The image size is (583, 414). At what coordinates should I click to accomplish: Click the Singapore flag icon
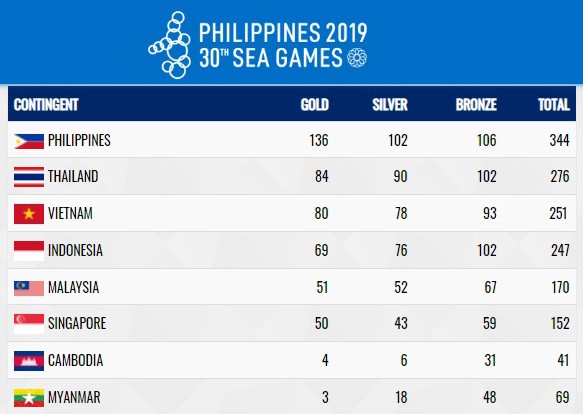pos(29,324)
